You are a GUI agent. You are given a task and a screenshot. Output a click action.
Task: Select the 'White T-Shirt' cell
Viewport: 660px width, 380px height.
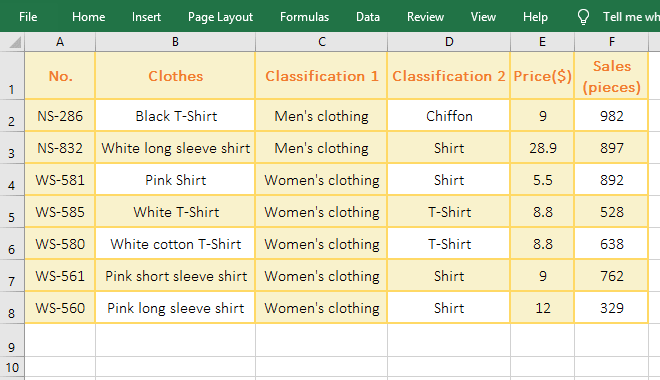point(175,212)
